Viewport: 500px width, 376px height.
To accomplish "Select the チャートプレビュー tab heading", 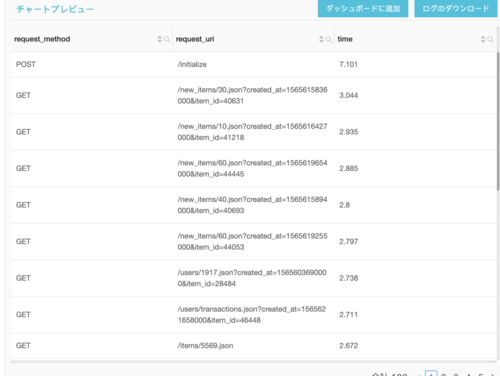I will pos(55,9).
